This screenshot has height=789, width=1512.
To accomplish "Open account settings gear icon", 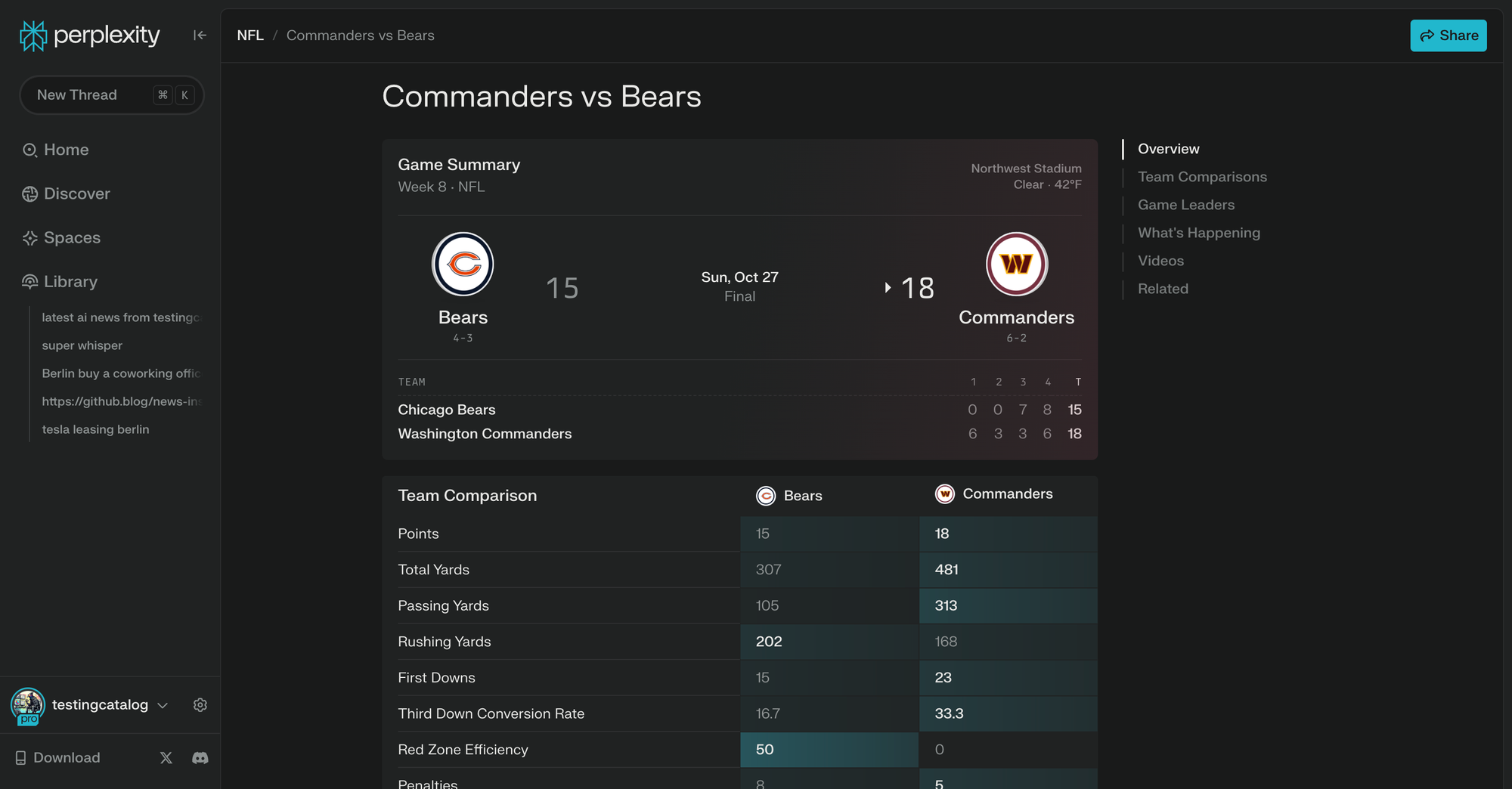I will coord(200,704).
